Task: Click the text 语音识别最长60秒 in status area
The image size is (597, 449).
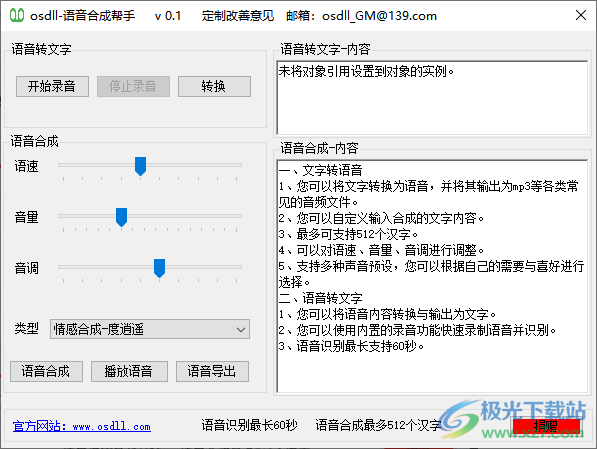Action: coord(249,425)
